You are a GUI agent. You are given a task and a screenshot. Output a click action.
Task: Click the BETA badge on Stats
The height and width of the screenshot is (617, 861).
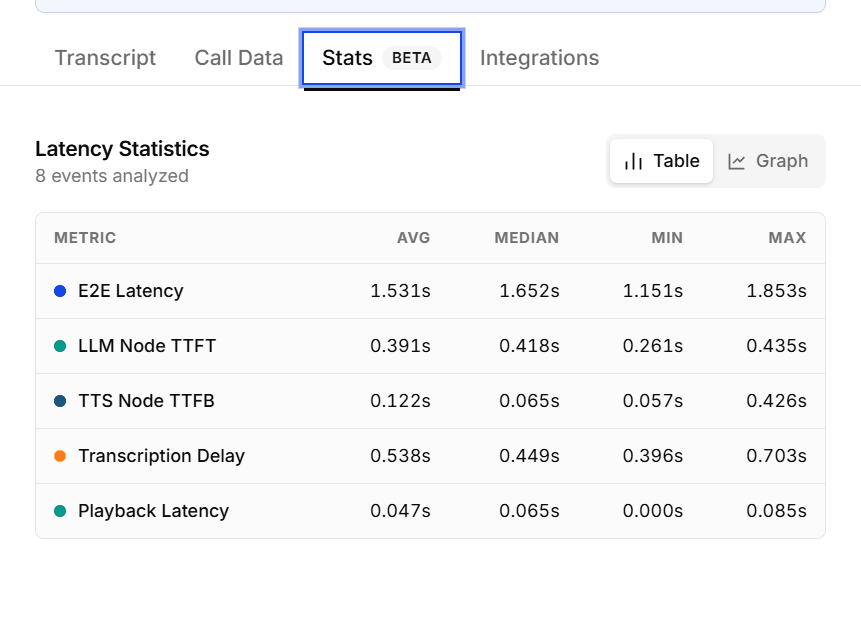coord(411,58)
